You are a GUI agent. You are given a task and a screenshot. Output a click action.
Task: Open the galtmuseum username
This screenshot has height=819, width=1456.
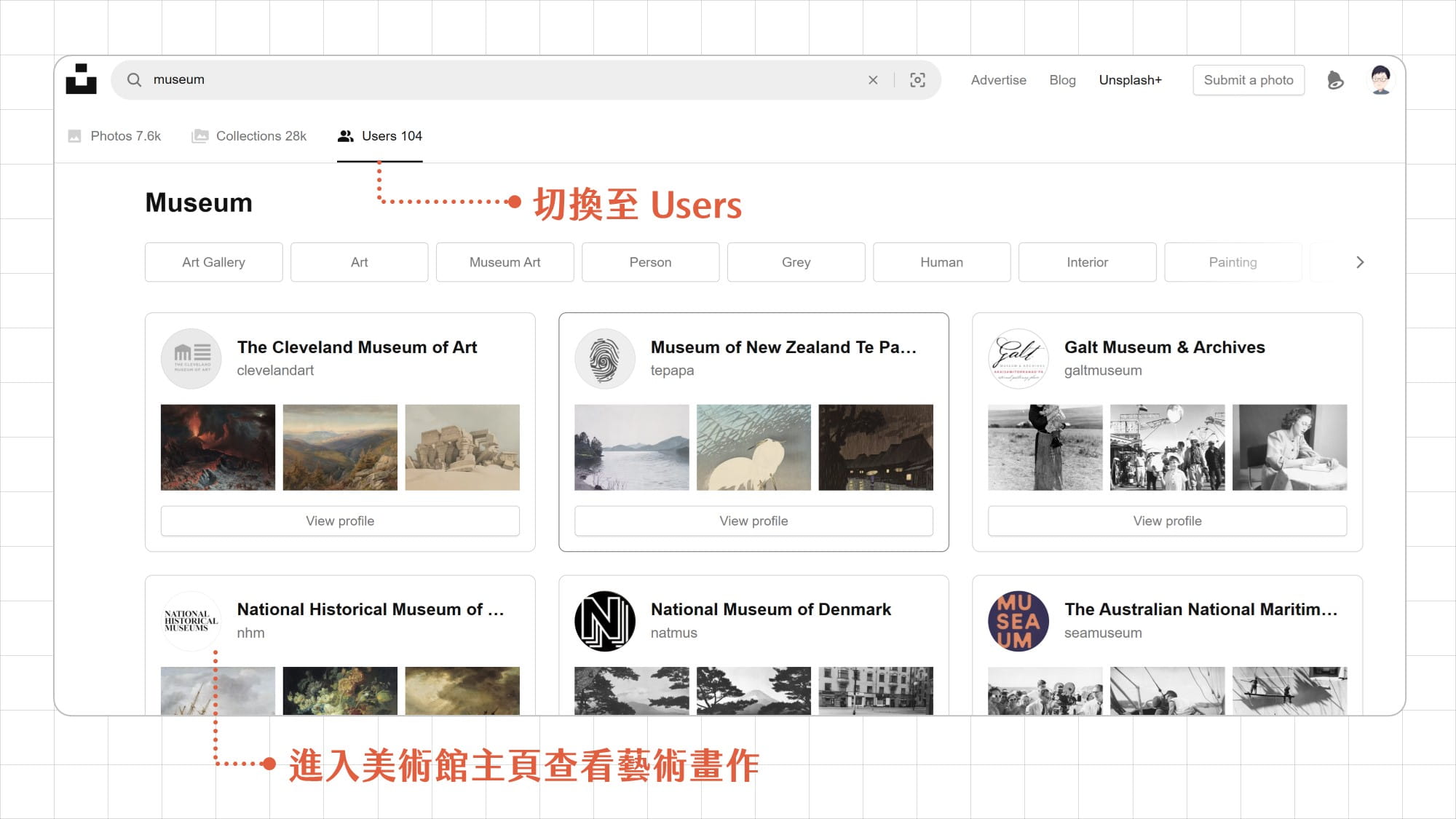pos(1103,371)
